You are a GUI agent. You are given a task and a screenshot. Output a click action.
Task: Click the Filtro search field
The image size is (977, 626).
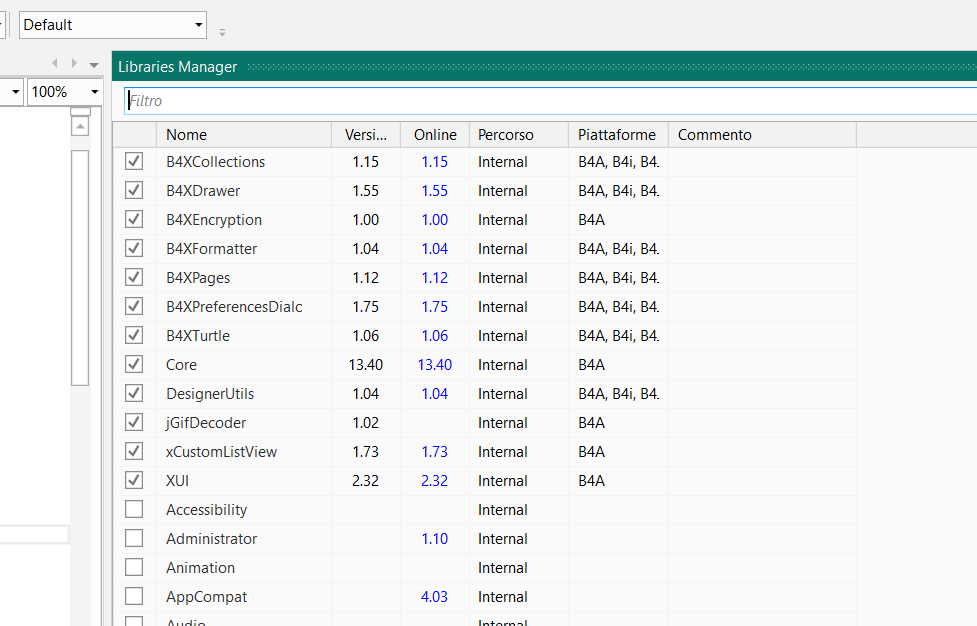[x=540, y=101]
